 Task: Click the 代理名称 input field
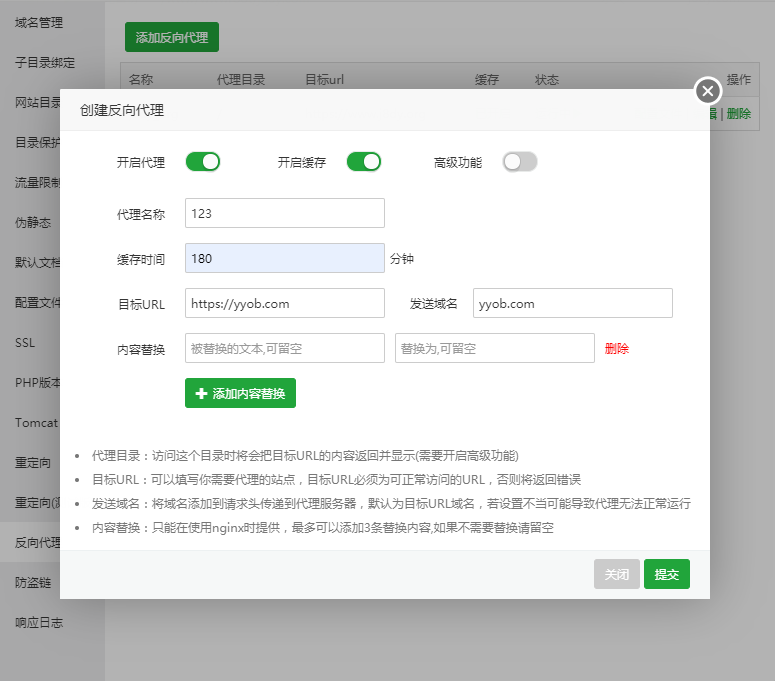[285, 213]
